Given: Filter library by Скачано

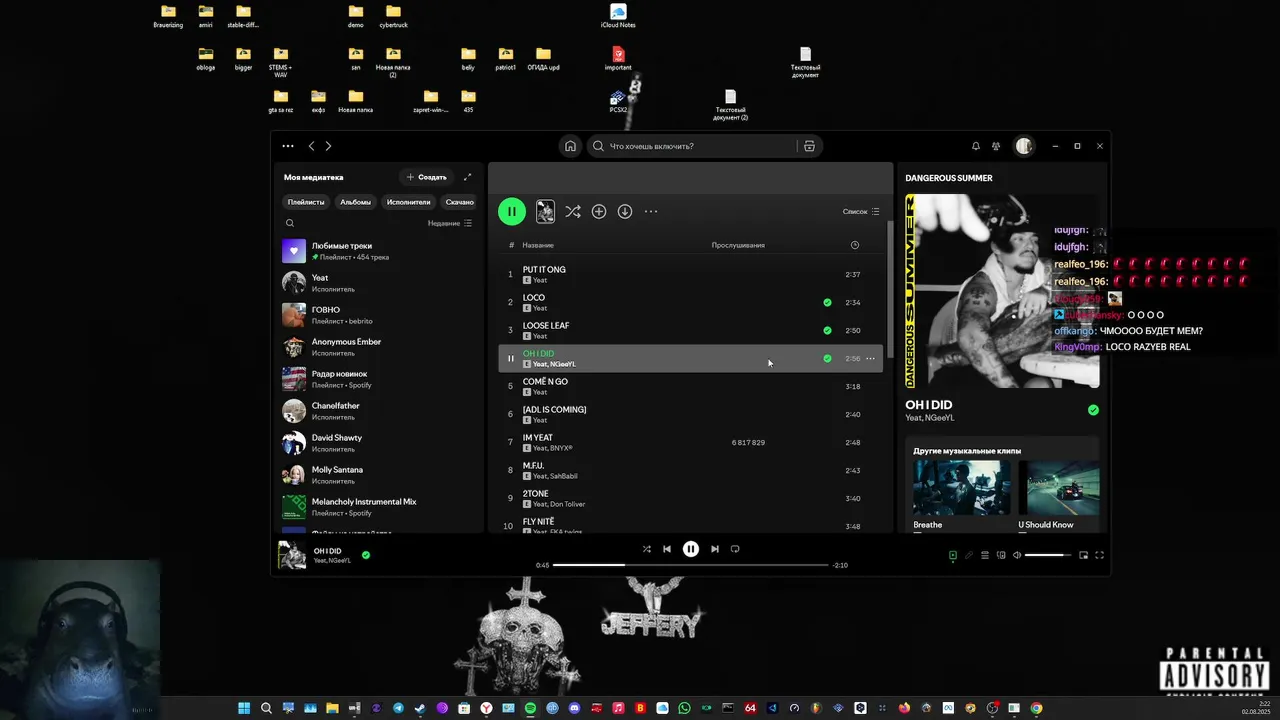Looking at the screenshot, I should [460, 202].
